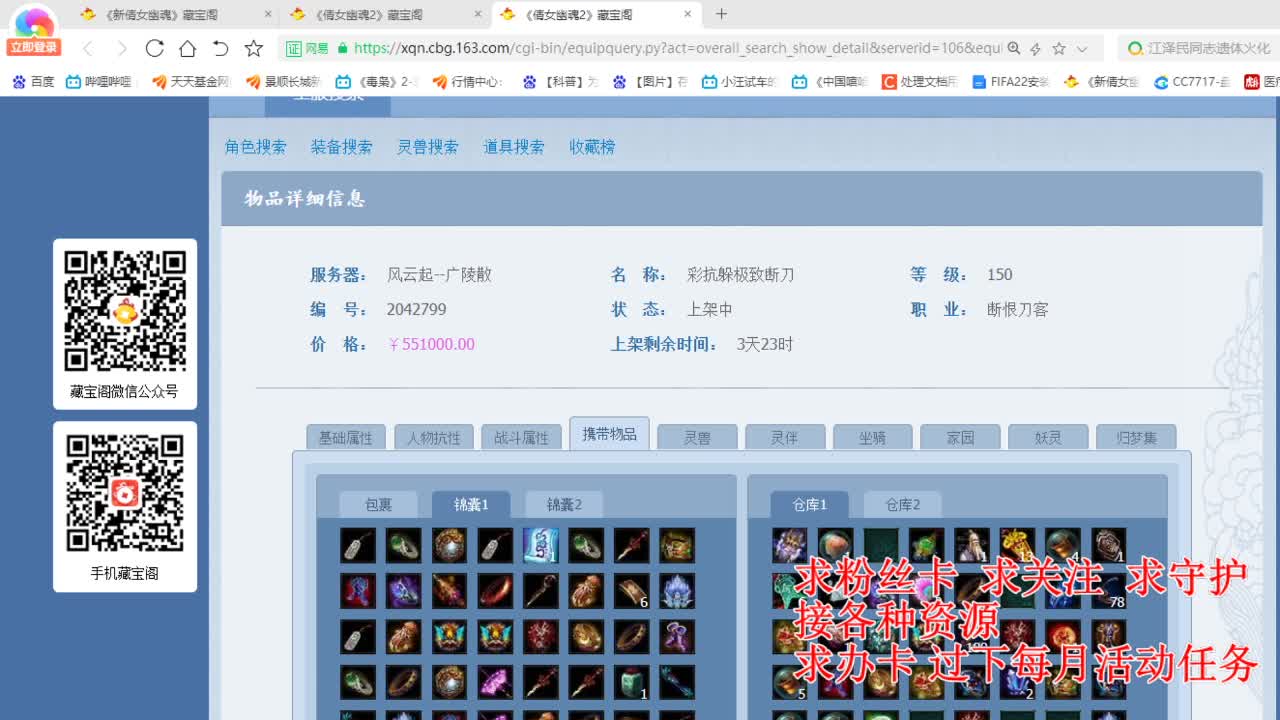Image resolution: width=1280 pixels, height=720 pixels.
Task: Select the jade green bottle item with count 1
Action: [631, 683]
